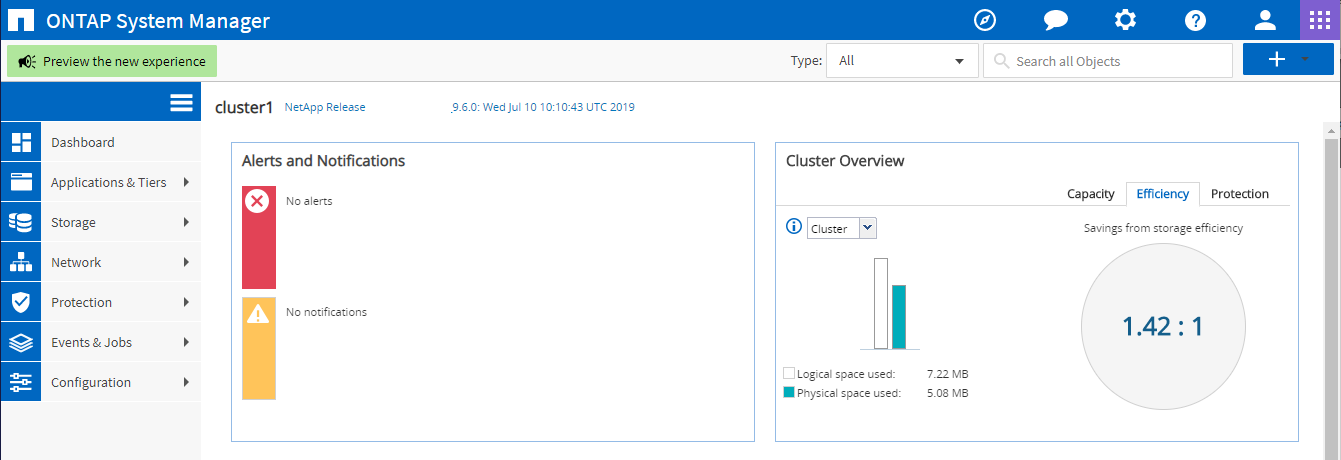Viewport: 1341px width, 460px height.
Task: Click Preview the new experience button
Action: 112,61
